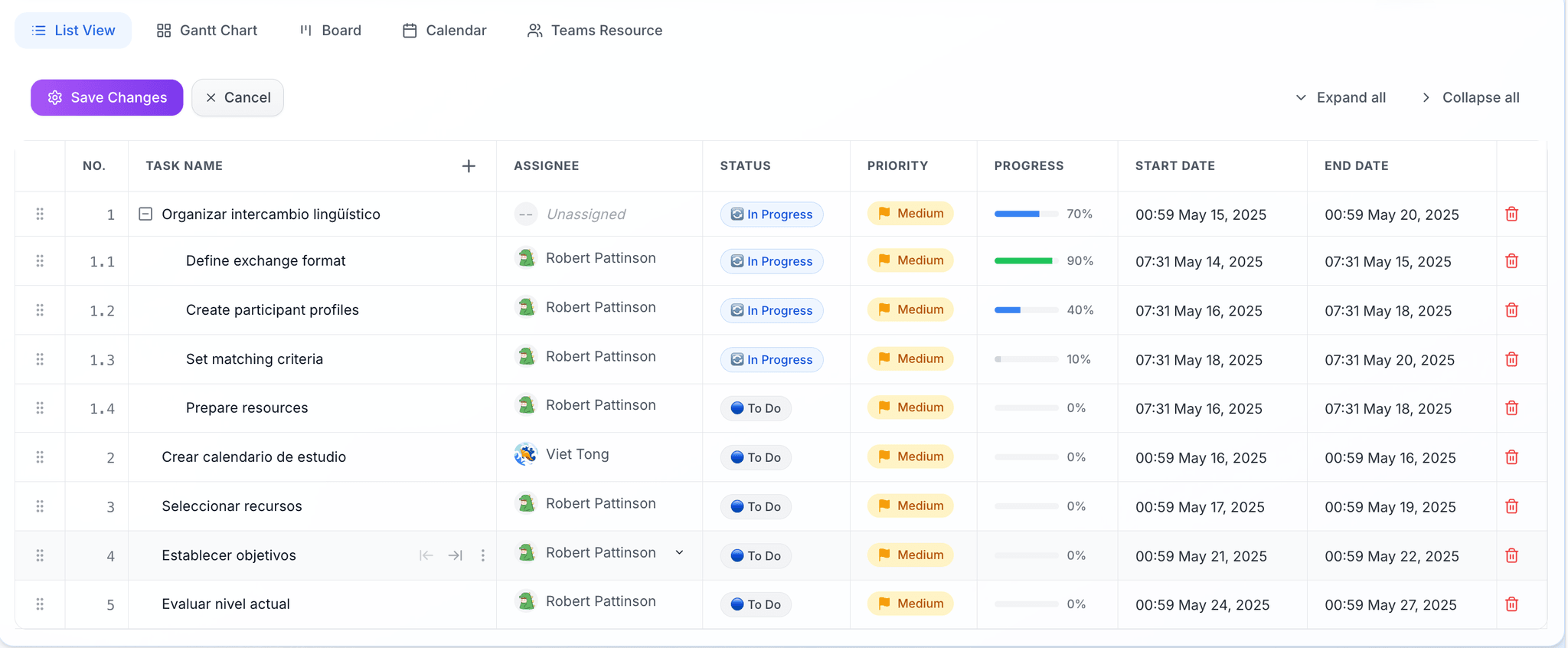Click drag handle for Crear calendario de estudio
Screen dimensions: 1568x648
(40, 457)
